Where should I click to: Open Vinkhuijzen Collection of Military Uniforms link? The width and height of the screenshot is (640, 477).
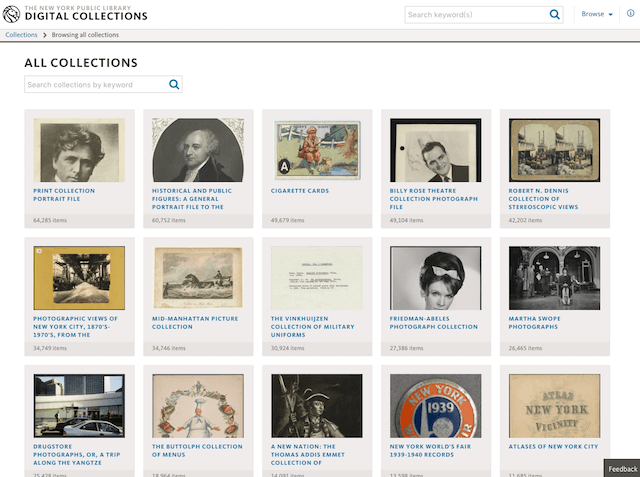coord(313,327)
